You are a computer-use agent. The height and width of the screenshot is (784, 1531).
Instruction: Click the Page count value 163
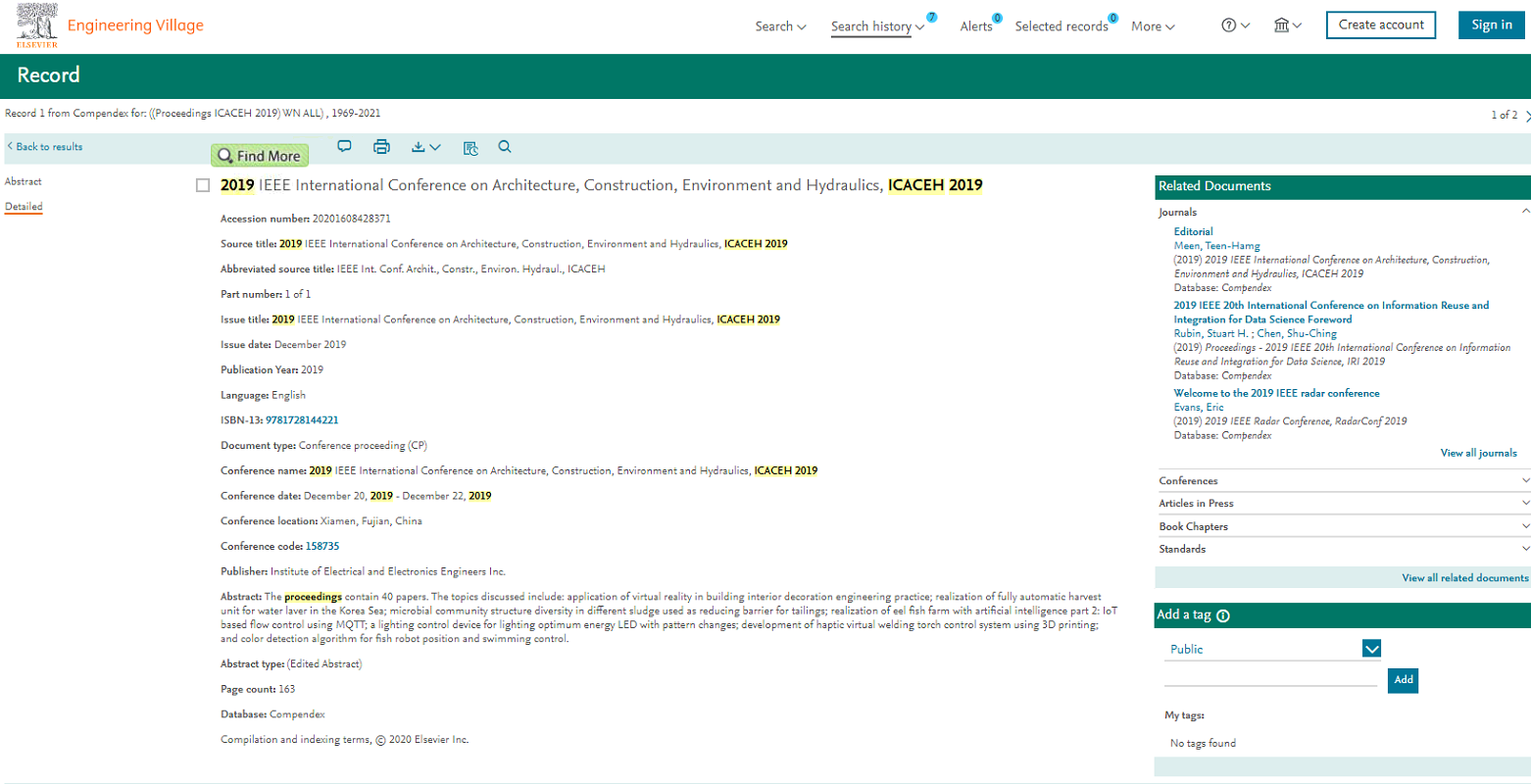(x=286, y=690)
